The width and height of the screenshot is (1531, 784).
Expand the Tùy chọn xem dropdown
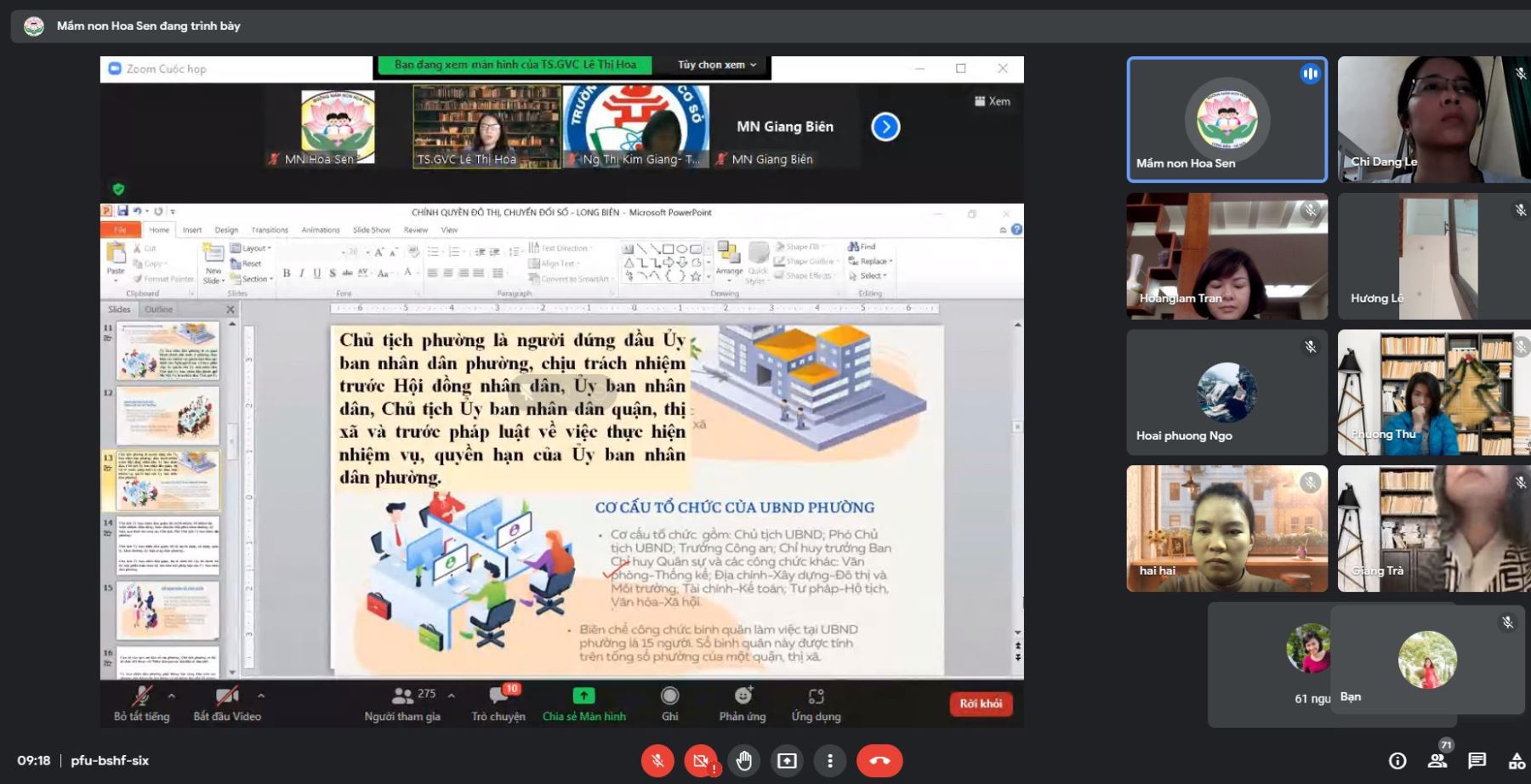tap(716, 65)
